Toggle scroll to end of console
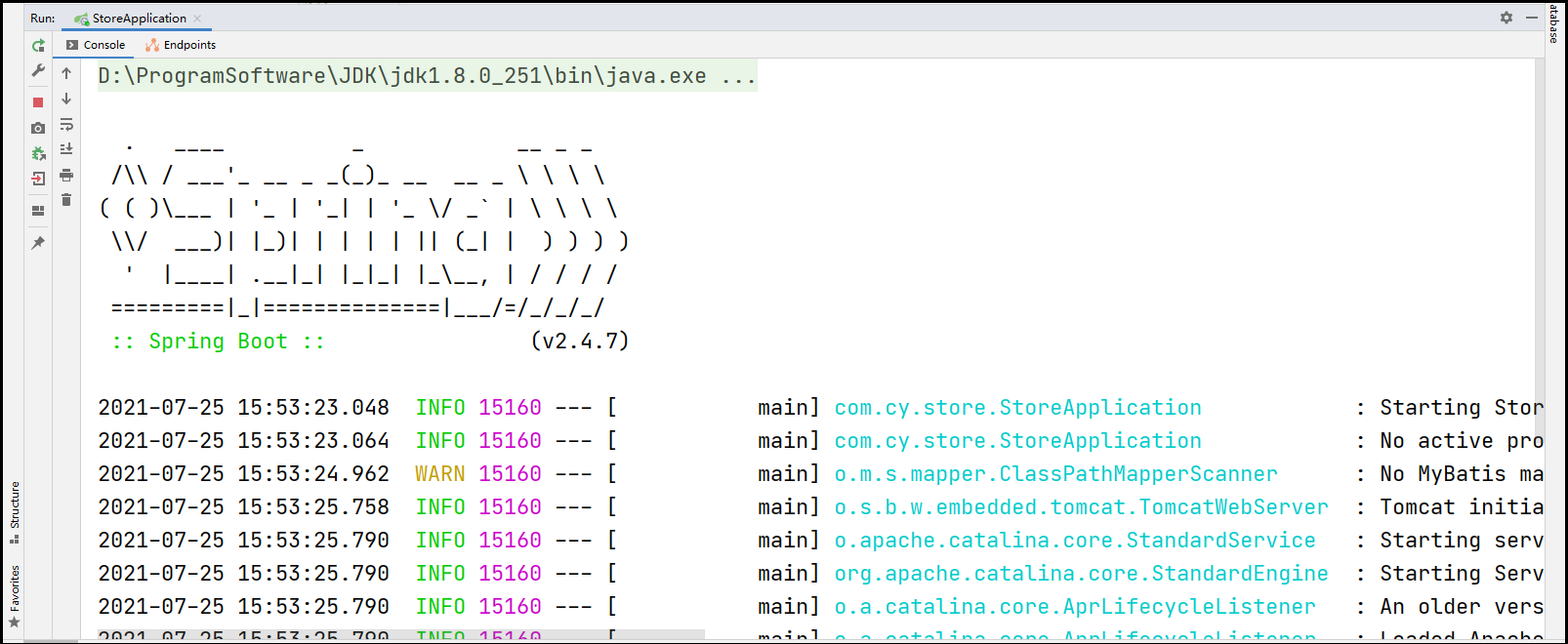Viewport: 1568px width, 644px height. point(66,149)
